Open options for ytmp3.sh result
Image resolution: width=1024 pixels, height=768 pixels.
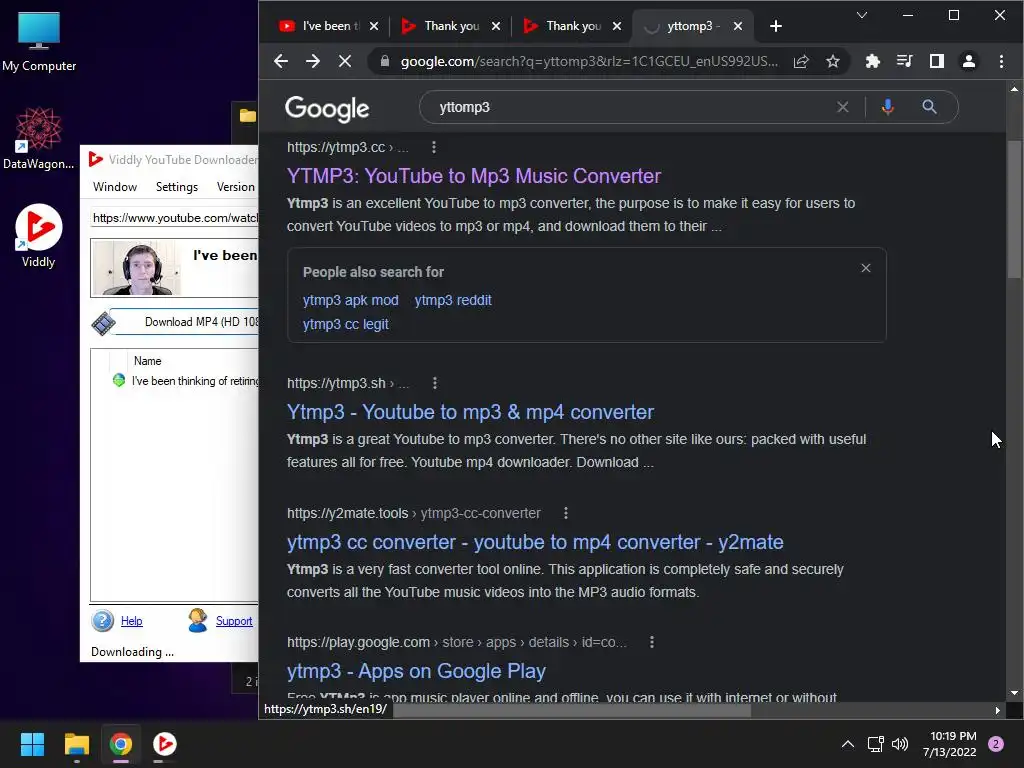[435, 383]
